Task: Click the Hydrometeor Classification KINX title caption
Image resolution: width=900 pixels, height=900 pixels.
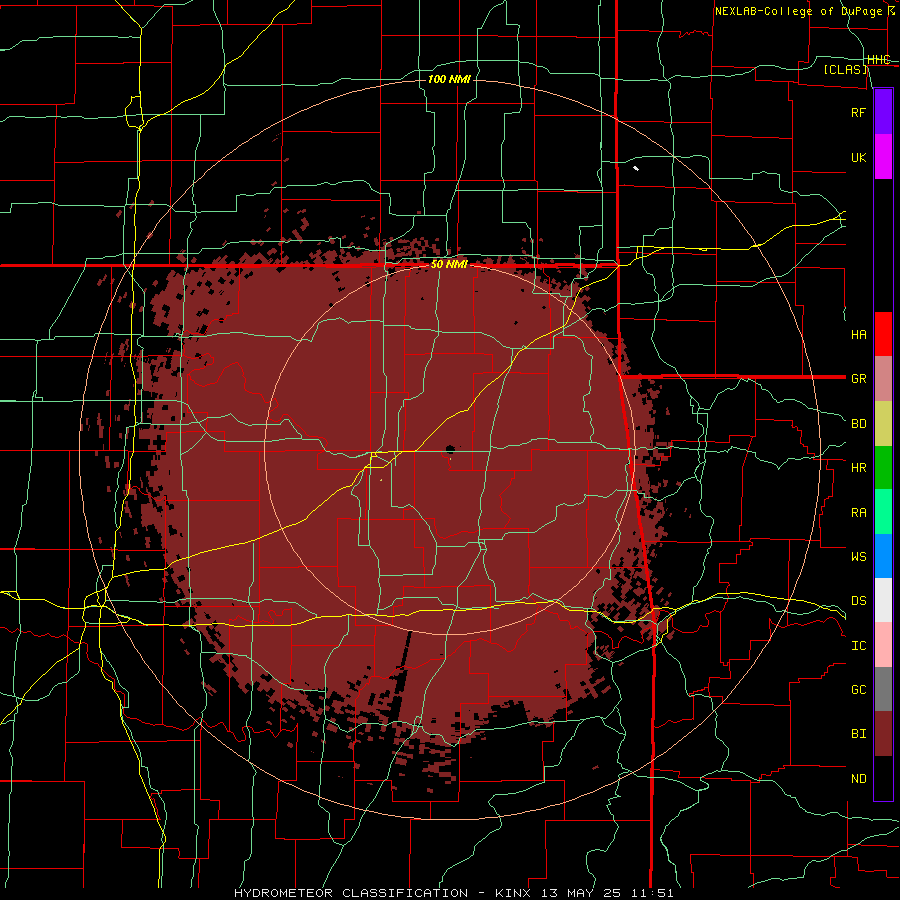Action: (453, 893)
